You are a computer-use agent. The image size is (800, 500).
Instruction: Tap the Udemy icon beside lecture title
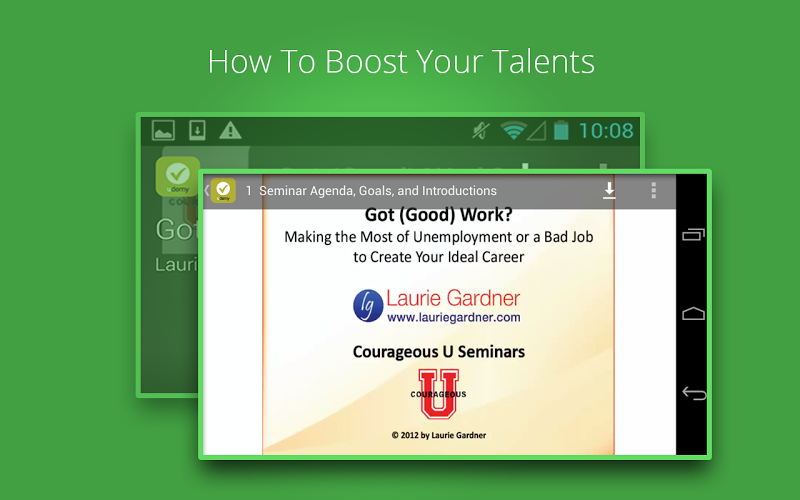tap(223, 190)
